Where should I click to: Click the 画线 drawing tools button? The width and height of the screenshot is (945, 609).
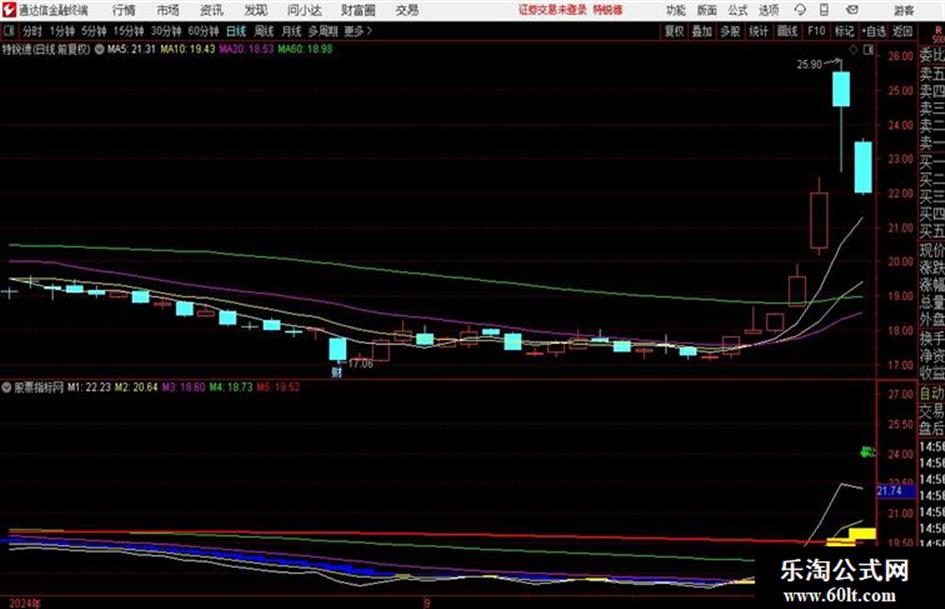tap(787, 31)
